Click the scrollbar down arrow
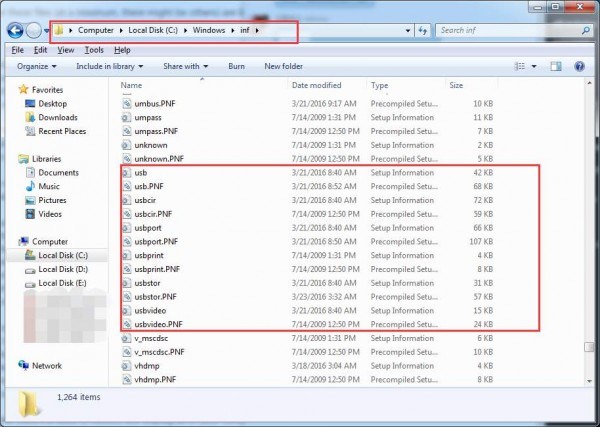This screenshot has height=427, width=600. click(x=589, y=381)
